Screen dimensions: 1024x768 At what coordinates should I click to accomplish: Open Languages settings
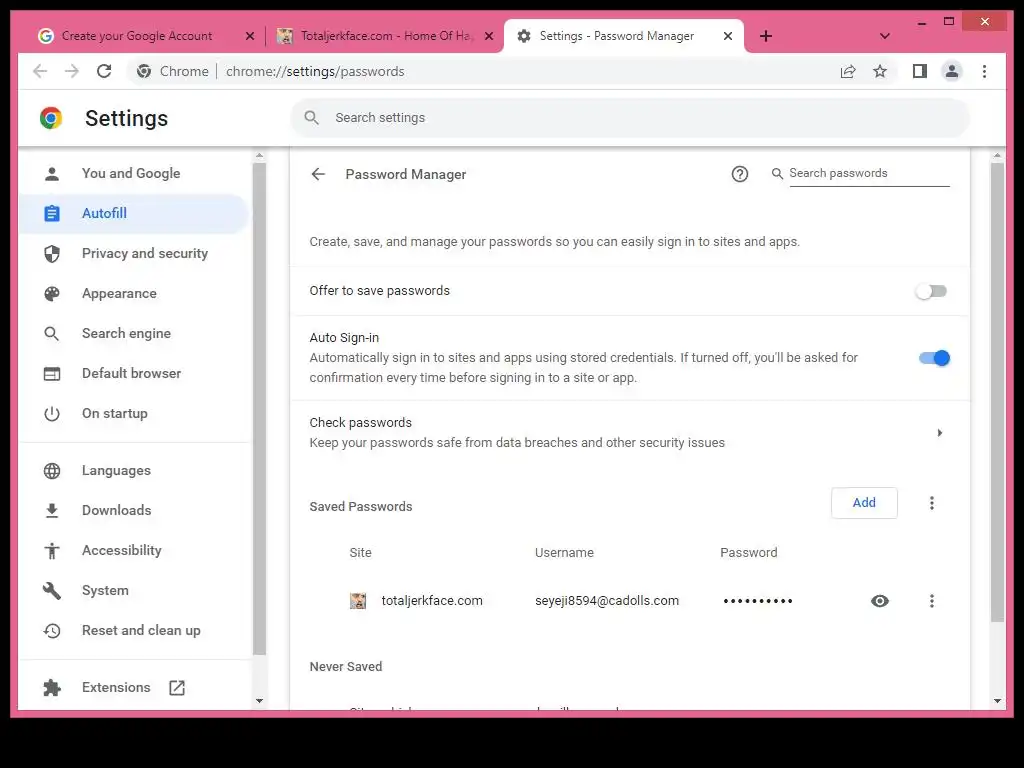134,470
